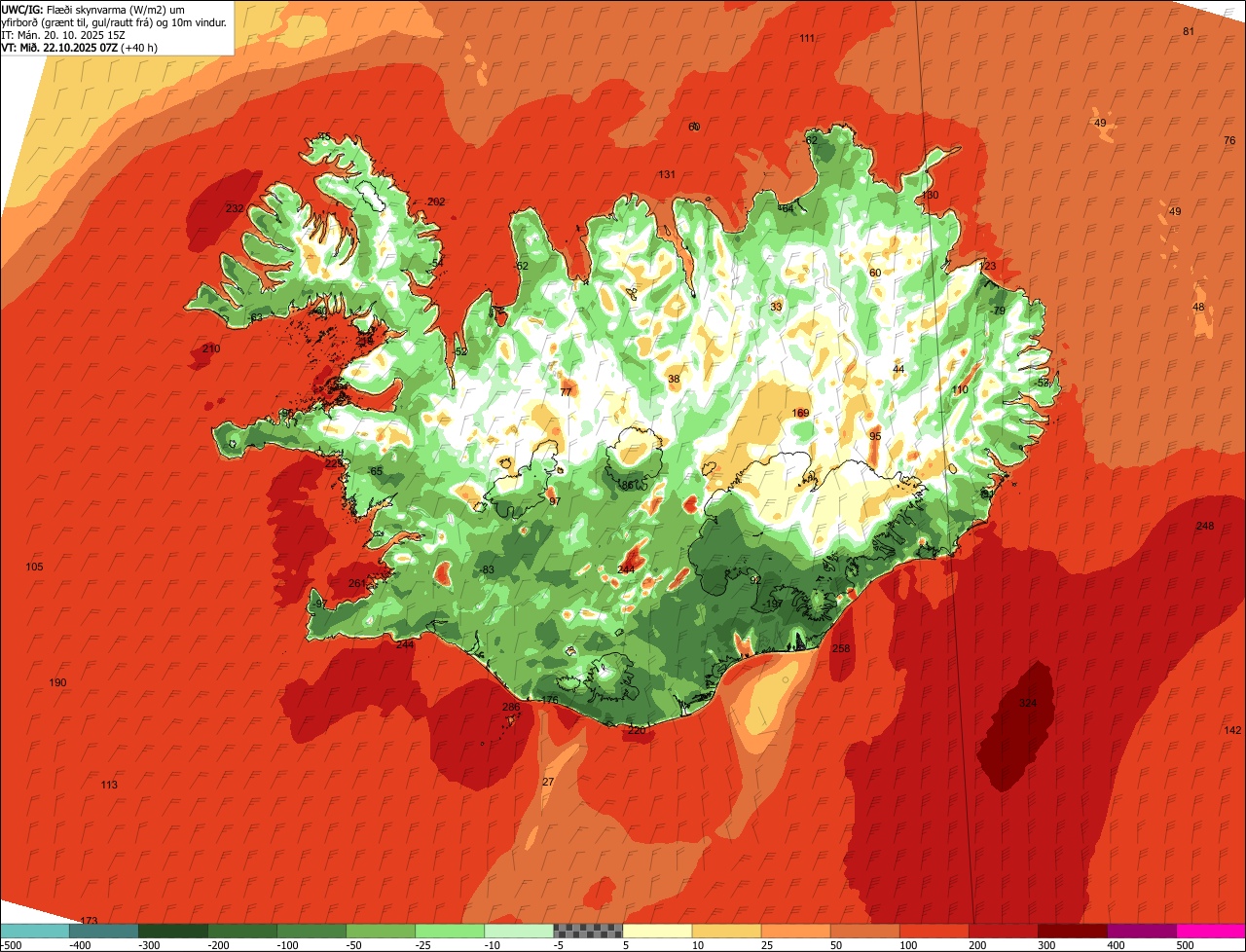Click purple swatch between 400 and 500
This screenshot has height=952, width=1246.
[x=1140, y=930]
